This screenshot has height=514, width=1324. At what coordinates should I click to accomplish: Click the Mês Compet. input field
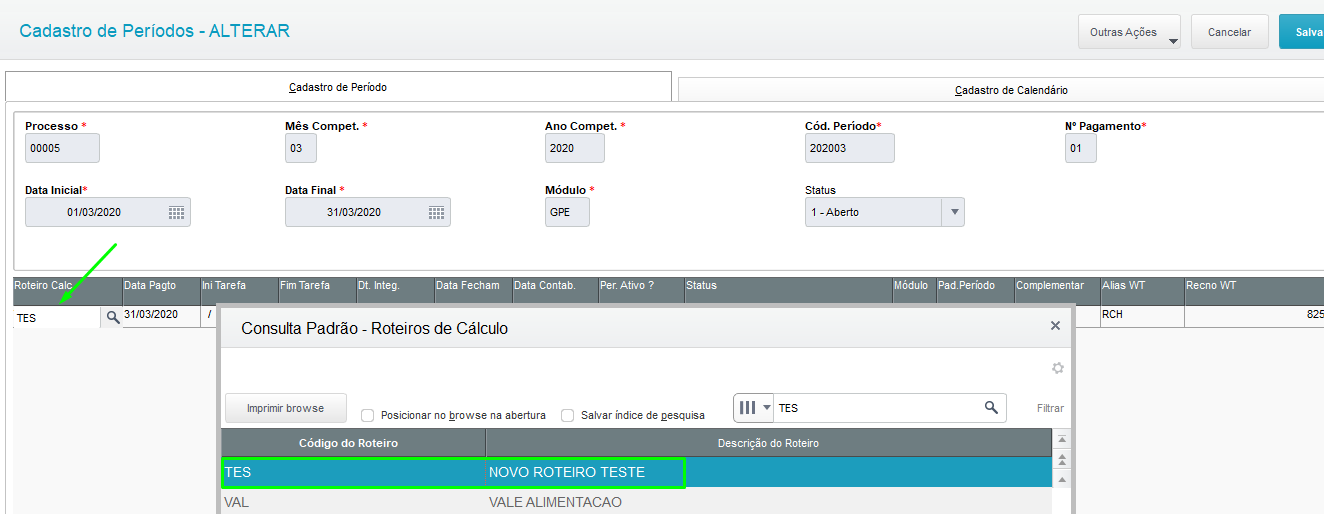pyautogui.click(x=301, y=148)
